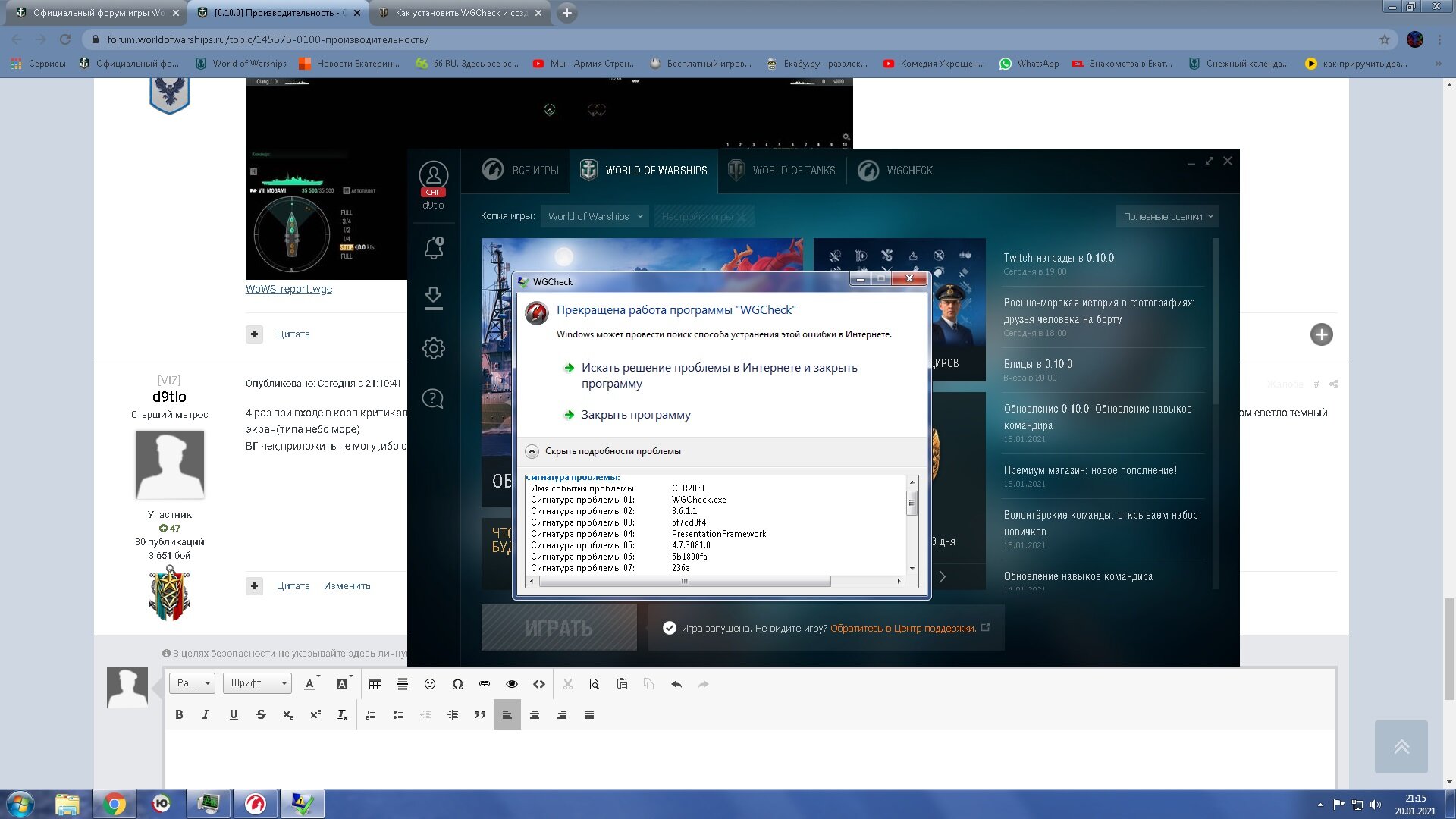1456x819 pixels.
Task: Toggle italic formatting in editor
Action: [x=206, y=714]
